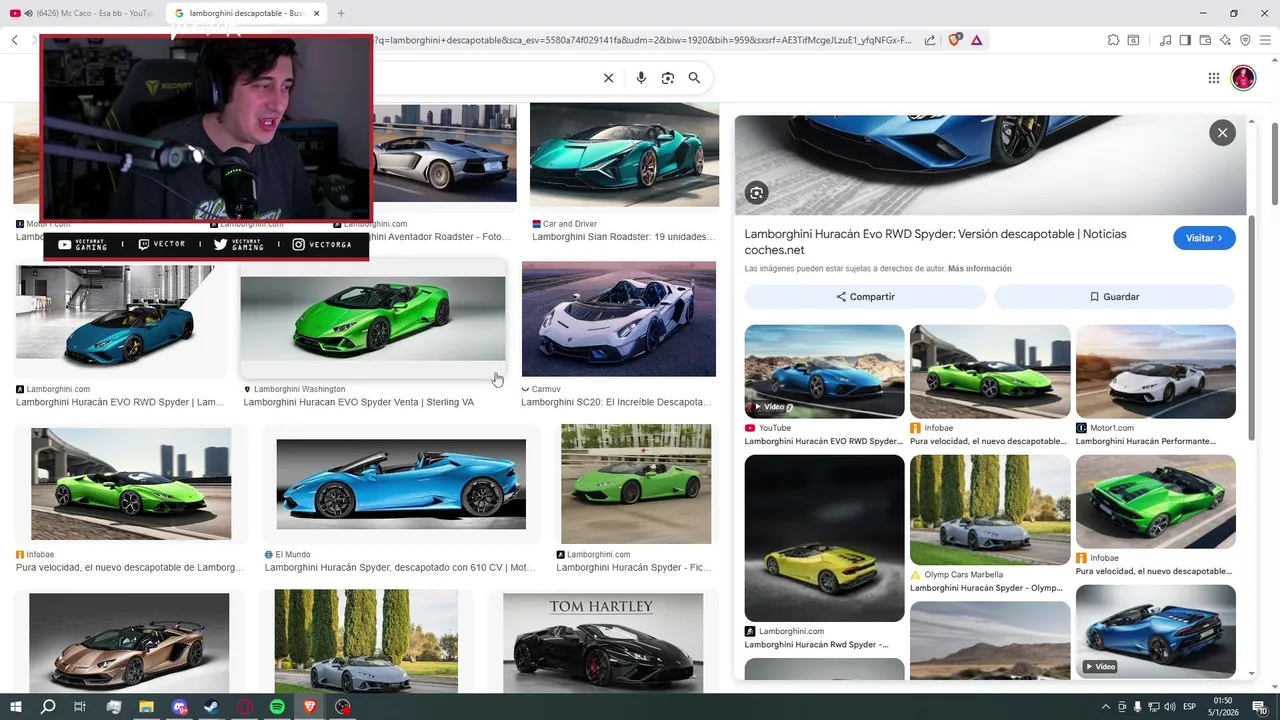The width and height of the screenshot is (1280, 720).
Task: Open Google Lens image search icon
Action: tap(668, 78)
